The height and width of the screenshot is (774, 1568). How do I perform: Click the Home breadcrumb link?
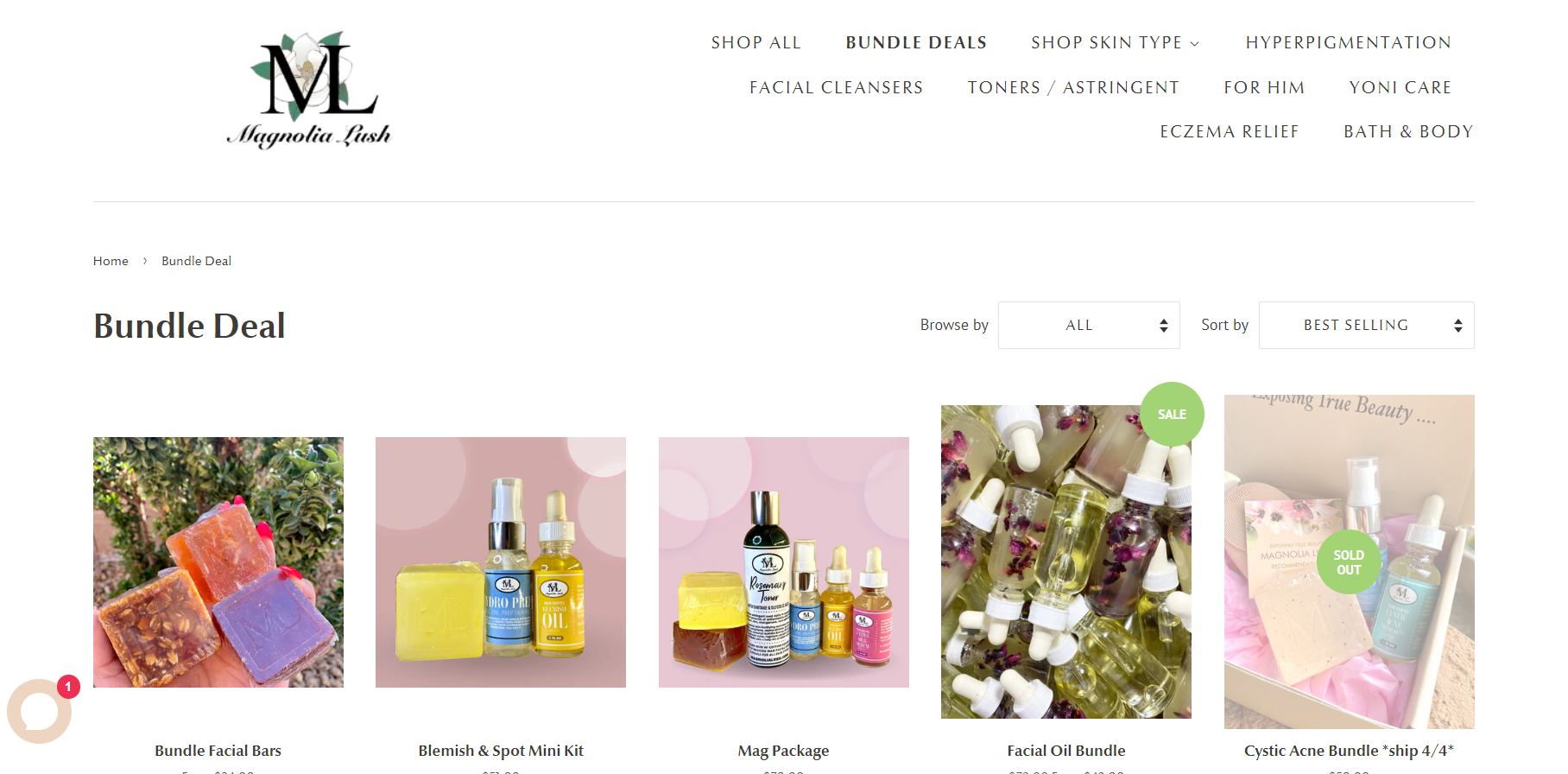tap(111, 261)
